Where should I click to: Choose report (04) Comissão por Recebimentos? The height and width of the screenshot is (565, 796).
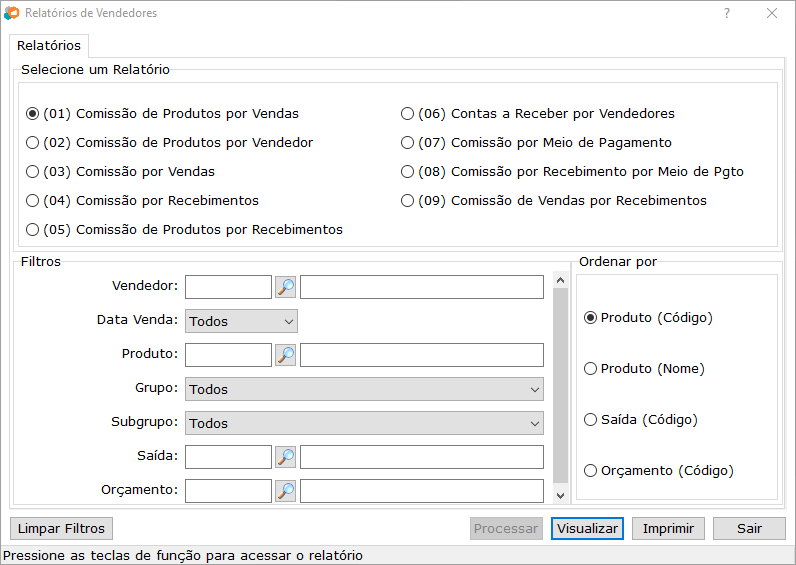142,201
